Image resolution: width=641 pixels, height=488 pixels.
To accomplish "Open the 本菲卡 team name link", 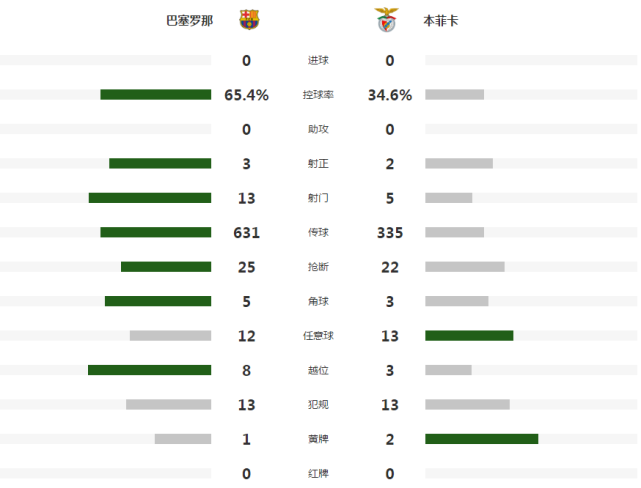I will click(x=441, y=20).
